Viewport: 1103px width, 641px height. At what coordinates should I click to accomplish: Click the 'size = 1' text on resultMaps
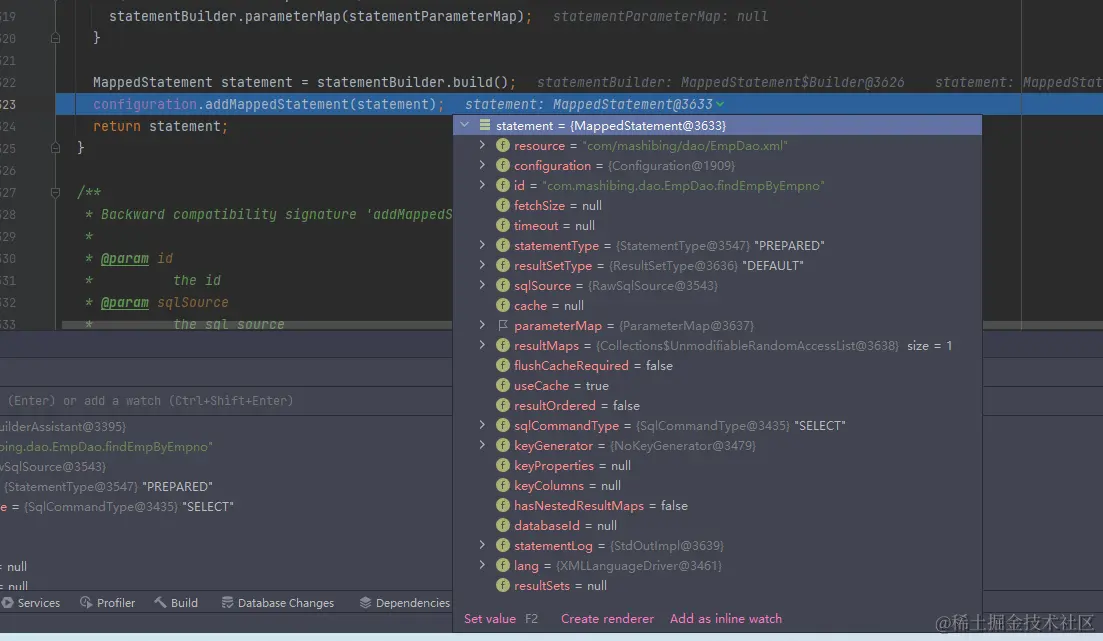point(929,345)
